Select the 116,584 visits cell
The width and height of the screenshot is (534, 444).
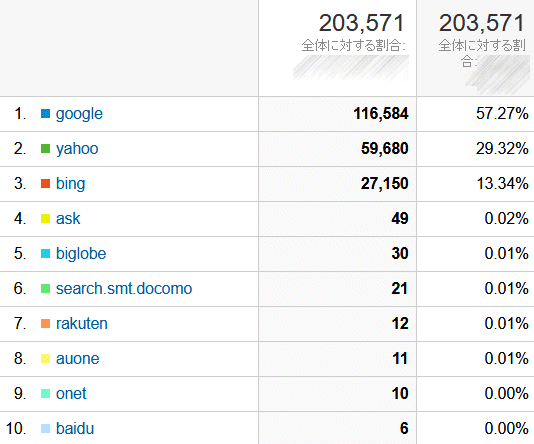(337, 114)
